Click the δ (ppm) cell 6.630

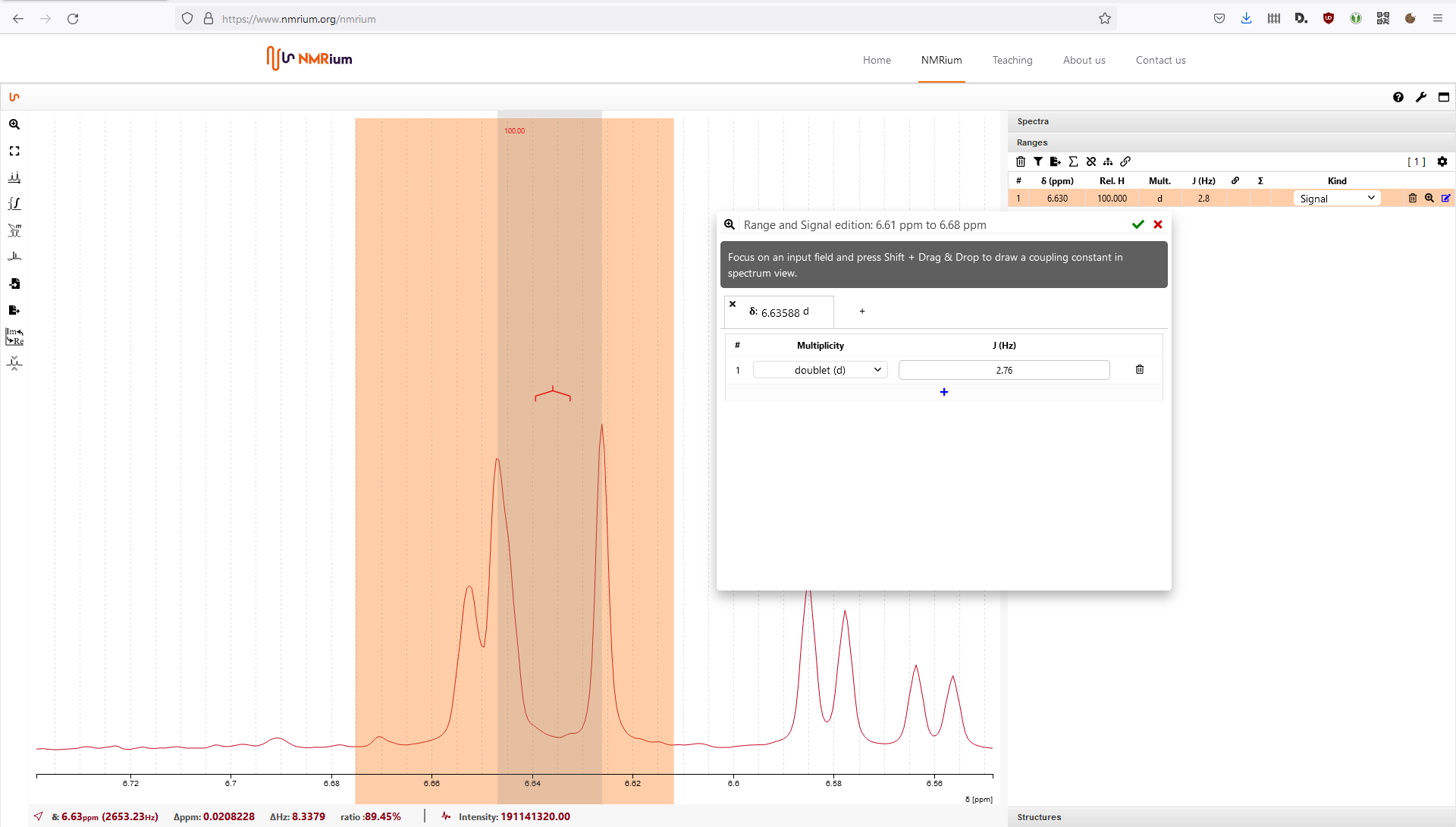point(1057,199)
